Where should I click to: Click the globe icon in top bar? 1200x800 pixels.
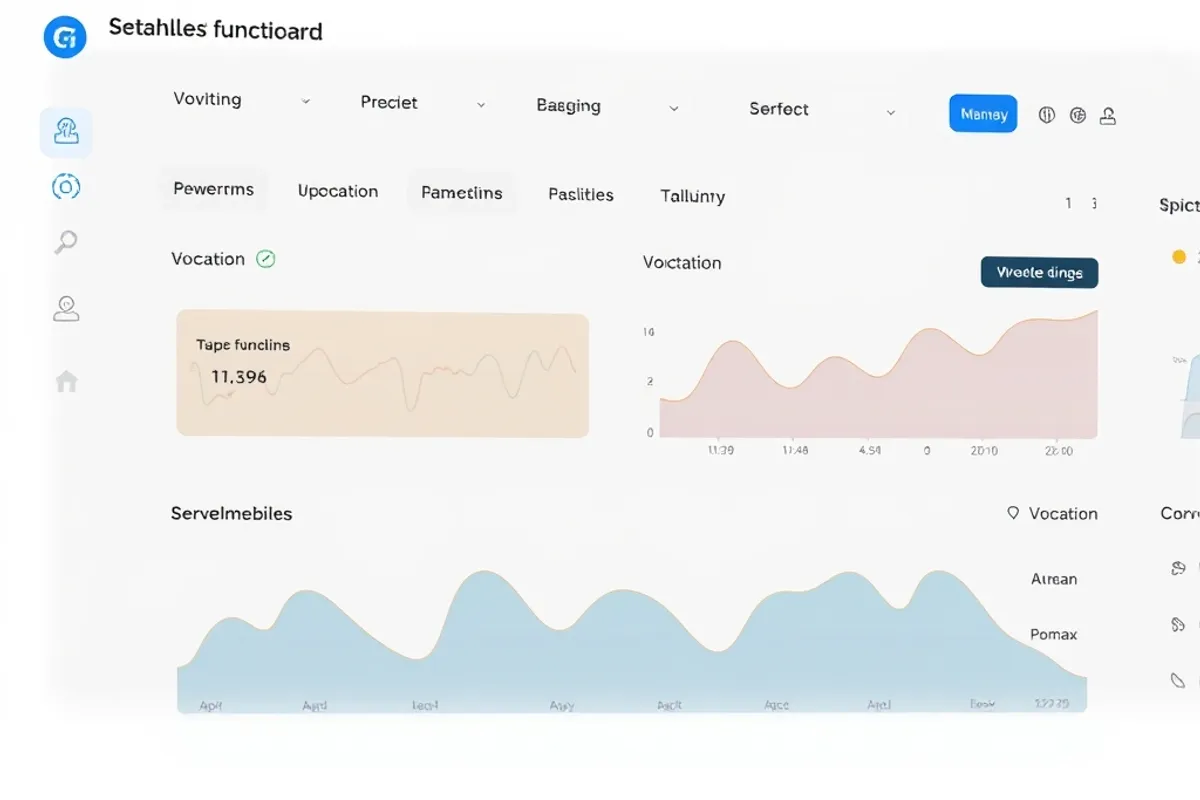pyautogui.click(x=1077, y=115)
